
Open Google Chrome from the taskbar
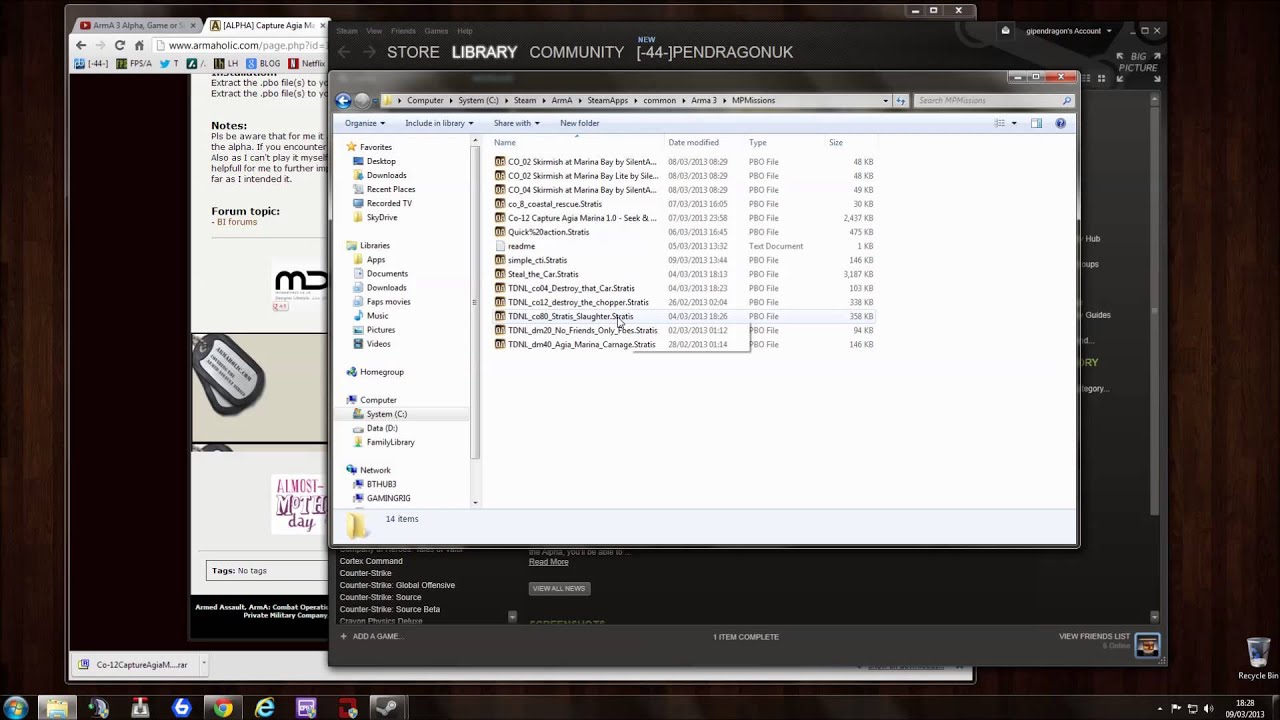coord(222,708)
